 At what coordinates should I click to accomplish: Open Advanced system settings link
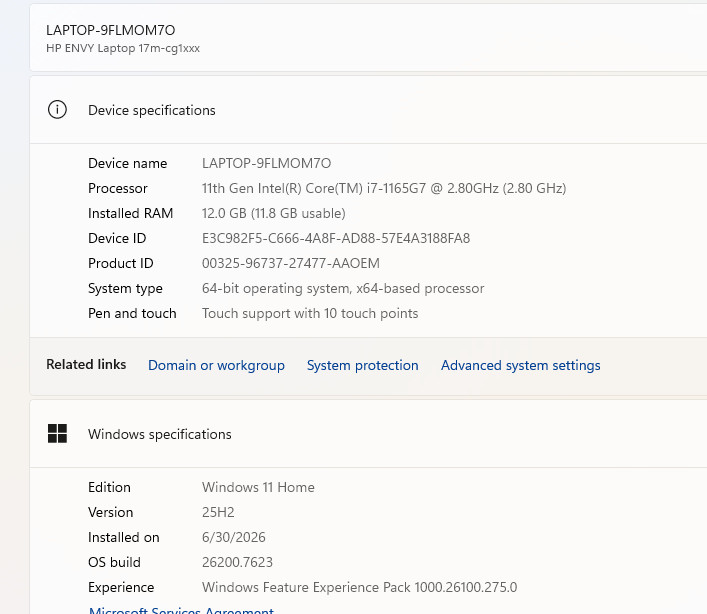pos(520,365)
